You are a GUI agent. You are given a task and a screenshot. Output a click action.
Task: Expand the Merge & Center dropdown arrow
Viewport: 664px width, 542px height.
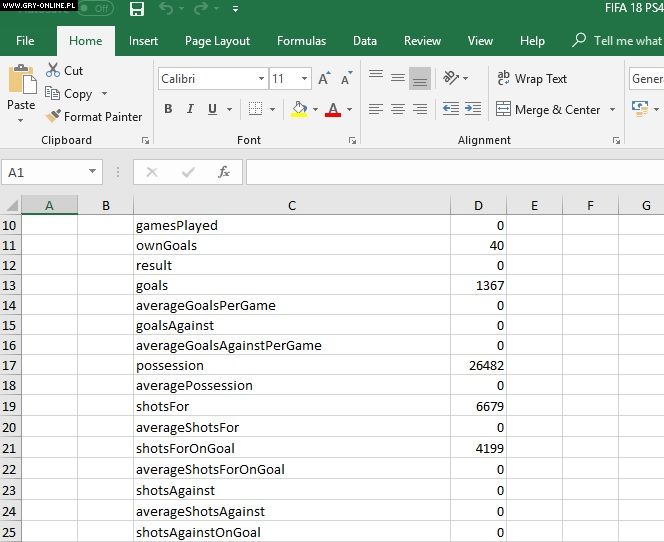(613, 110)
